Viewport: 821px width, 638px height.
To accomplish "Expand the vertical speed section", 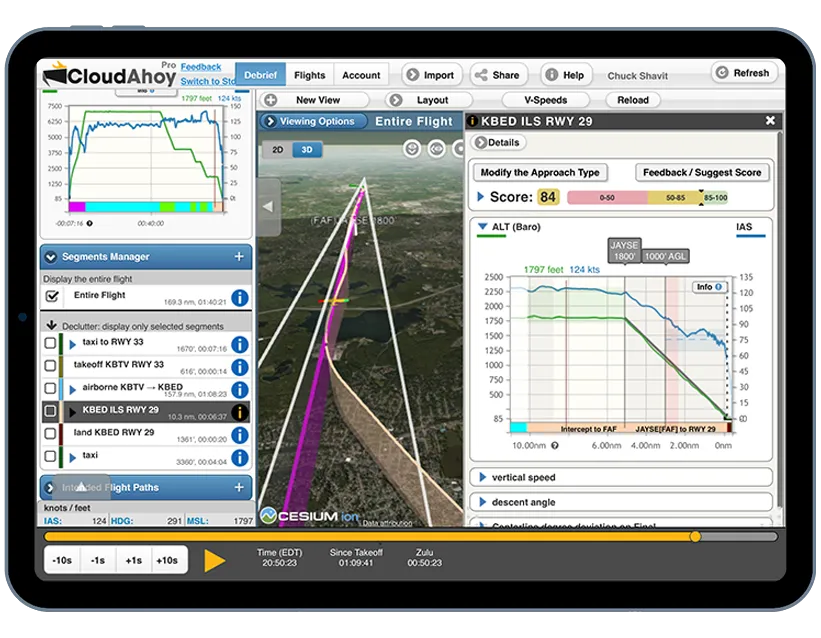I will 483,477.
